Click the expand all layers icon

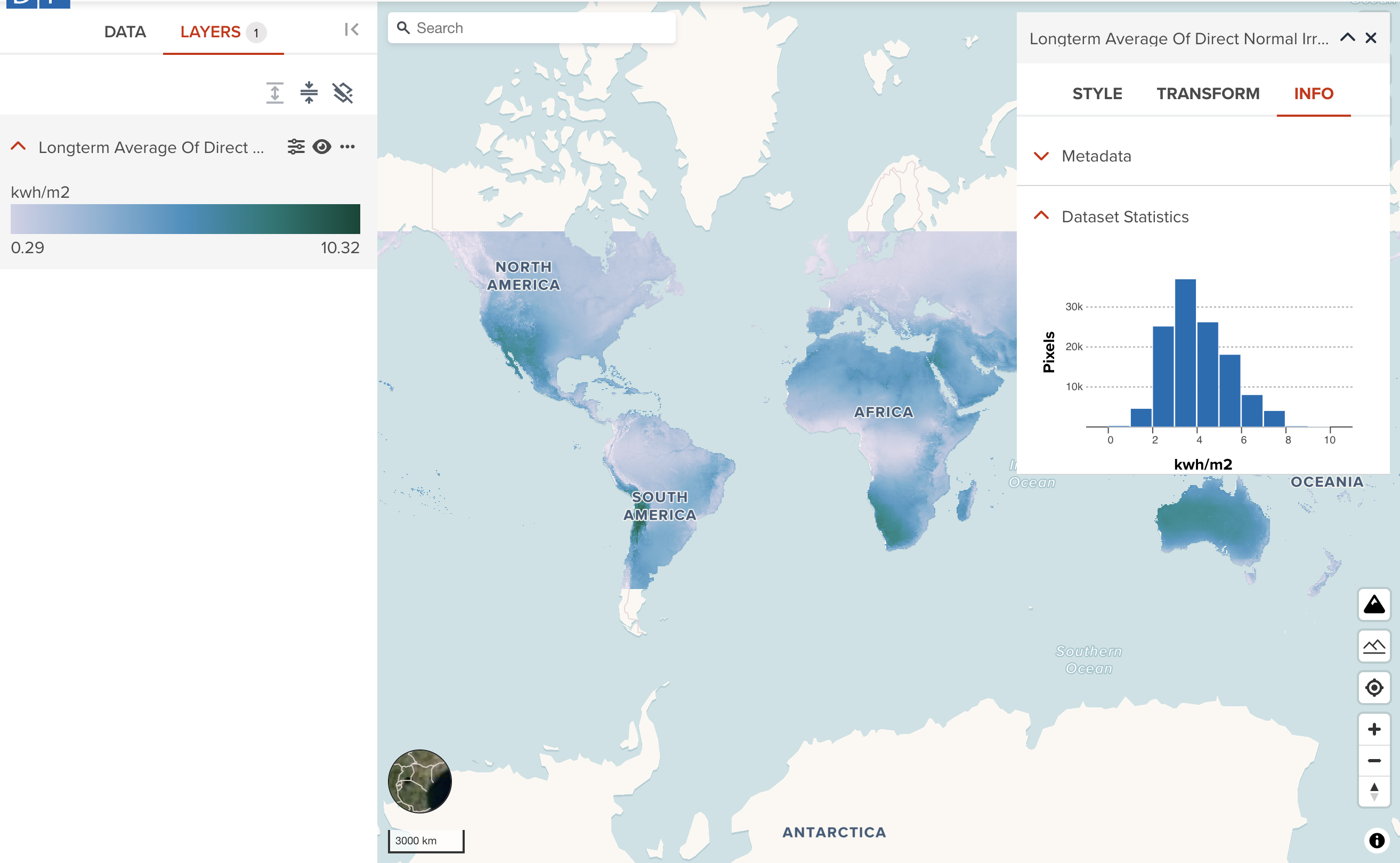click(274, 92)
